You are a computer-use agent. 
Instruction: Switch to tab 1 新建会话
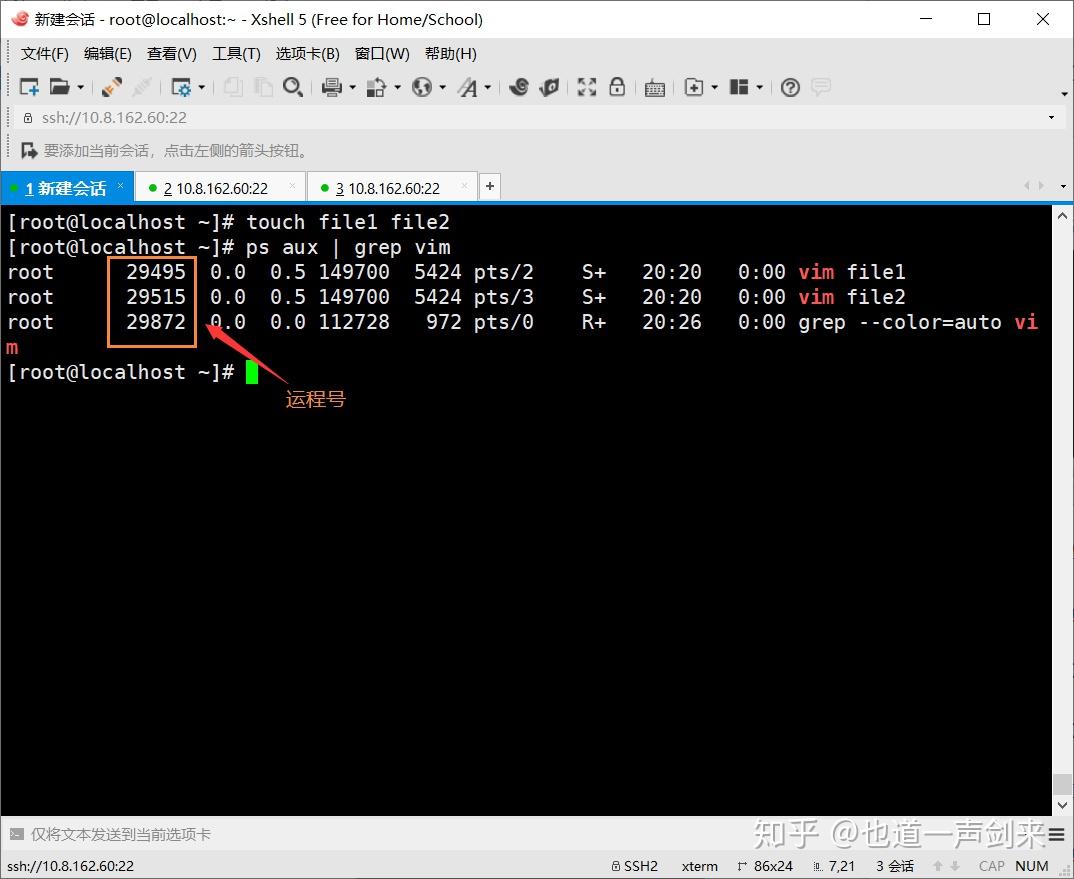[66, 188]
